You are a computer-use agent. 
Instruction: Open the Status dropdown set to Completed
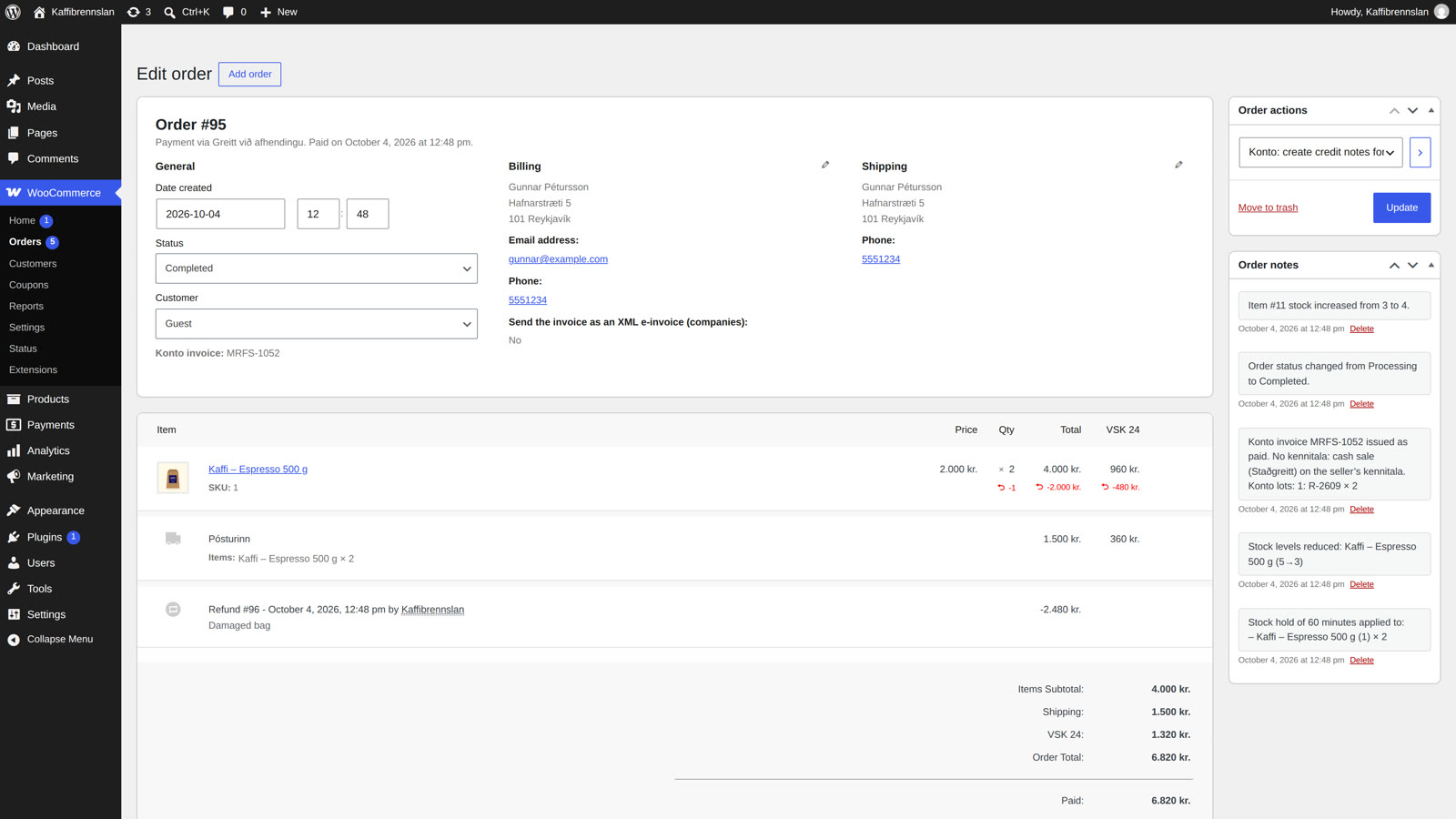tap(317, 268)
